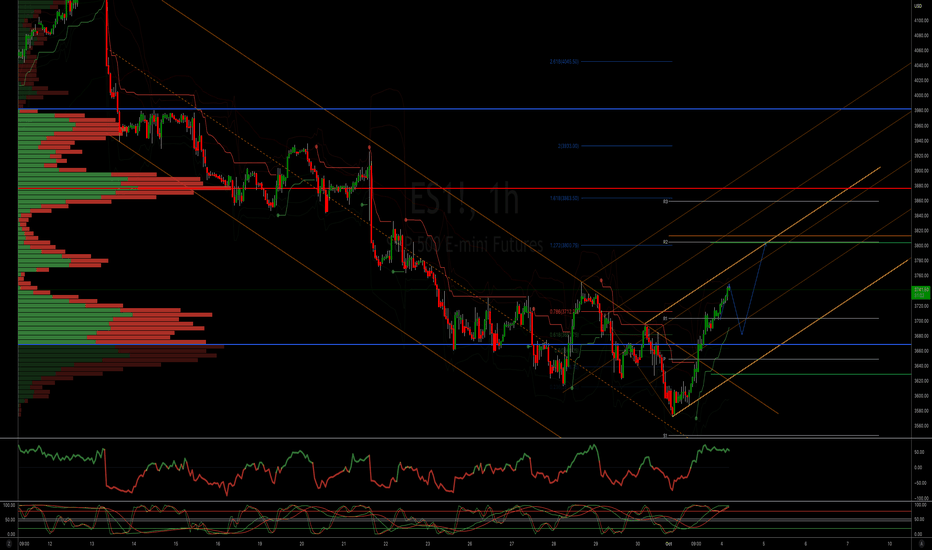Viewport: 932px width, 550px height.
Task: Click the 4000.00 price axis label
Action: (921, 95)
